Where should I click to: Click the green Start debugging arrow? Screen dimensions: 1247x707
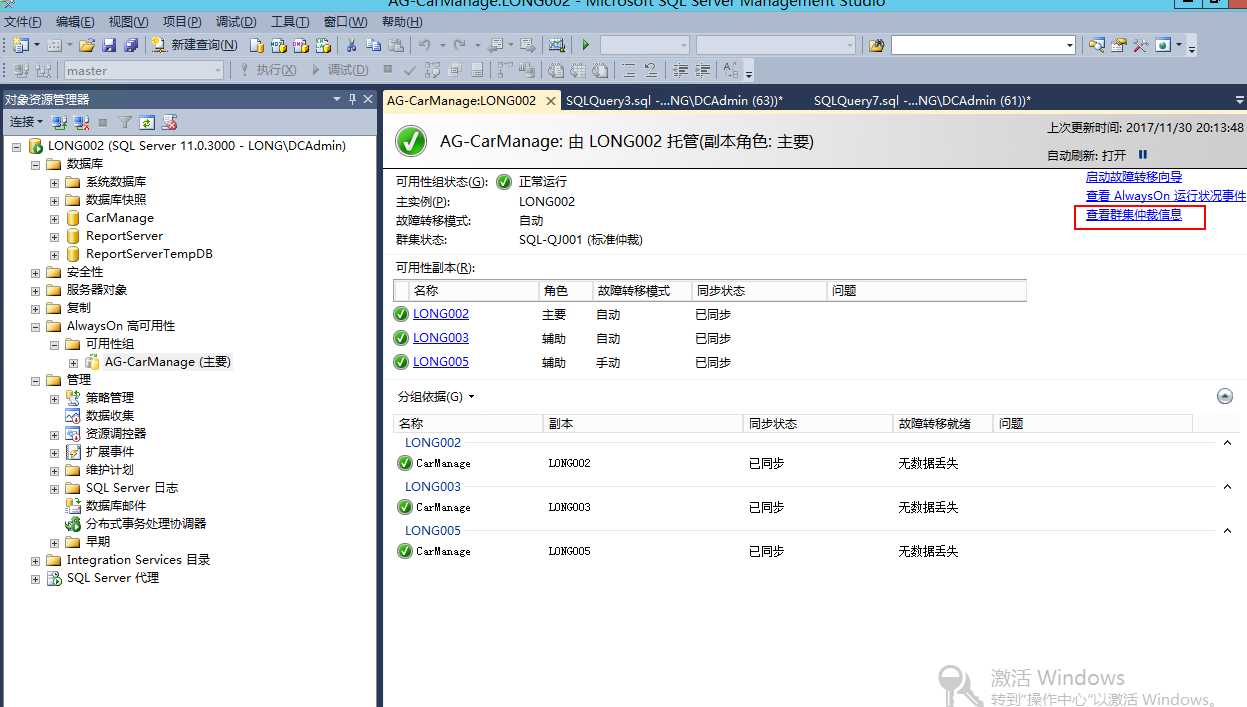[585, 45]
